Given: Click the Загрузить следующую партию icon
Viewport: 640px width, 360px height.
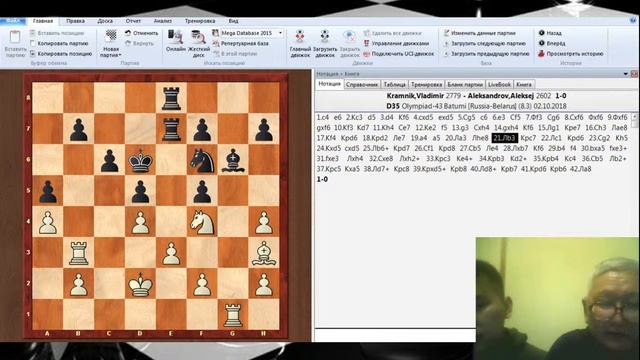Looking at the screenshot, I should (x=446, y=43).
